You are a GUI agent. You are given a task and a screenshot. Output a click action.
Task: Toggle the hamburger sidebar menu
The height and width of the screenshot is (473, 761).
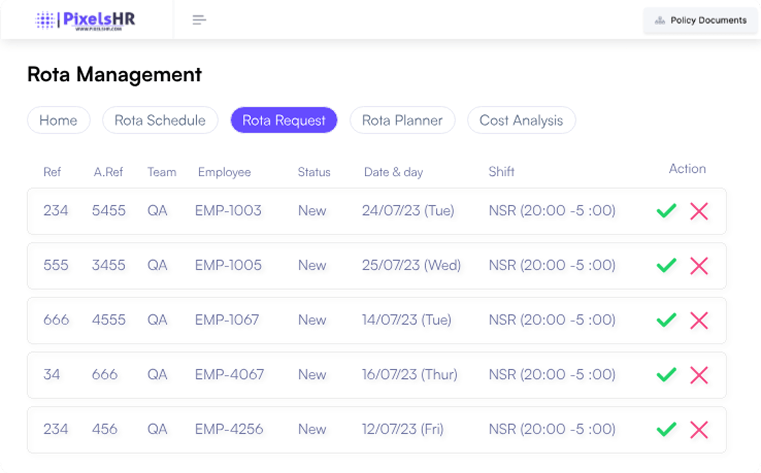[199, 20]
